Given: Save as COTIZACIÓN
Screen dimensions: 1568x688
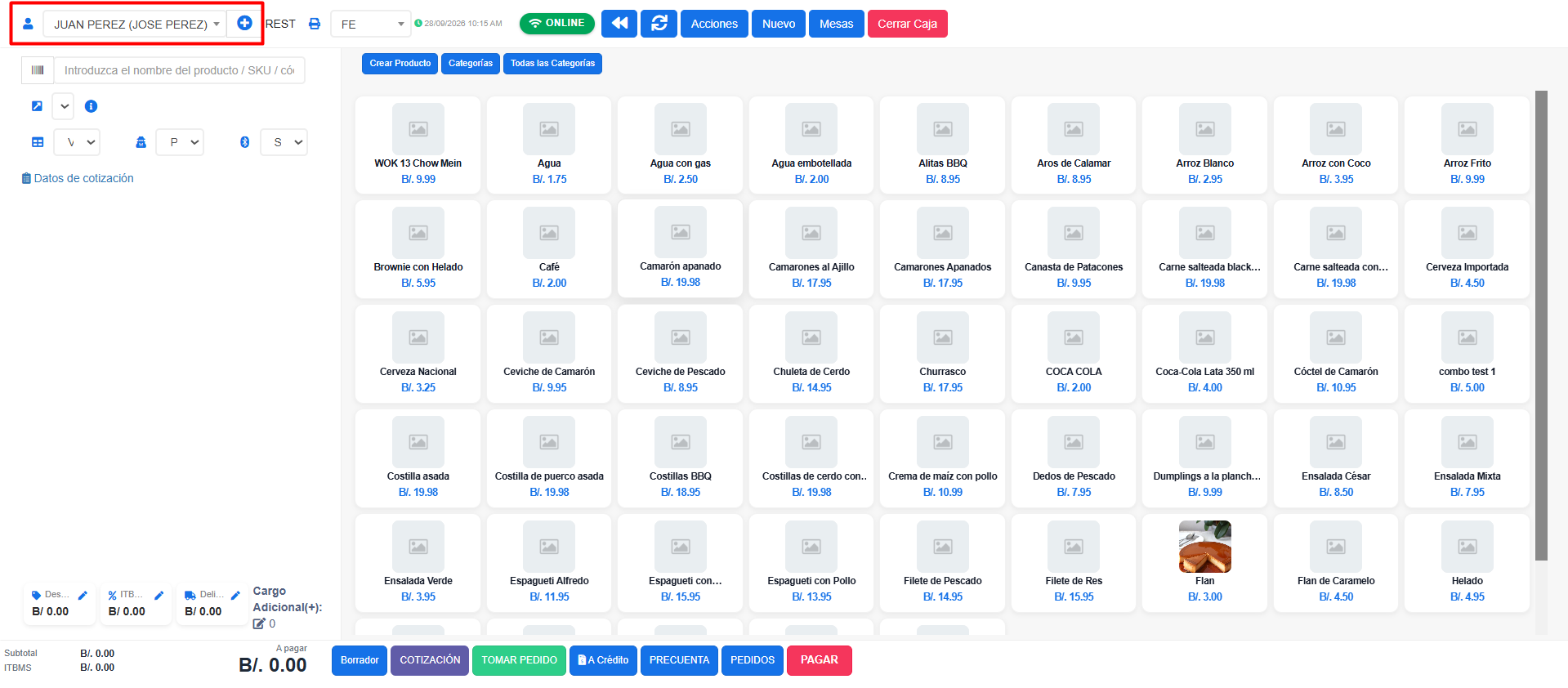Looking at the screenshot, I should click(x=430, y=660).
